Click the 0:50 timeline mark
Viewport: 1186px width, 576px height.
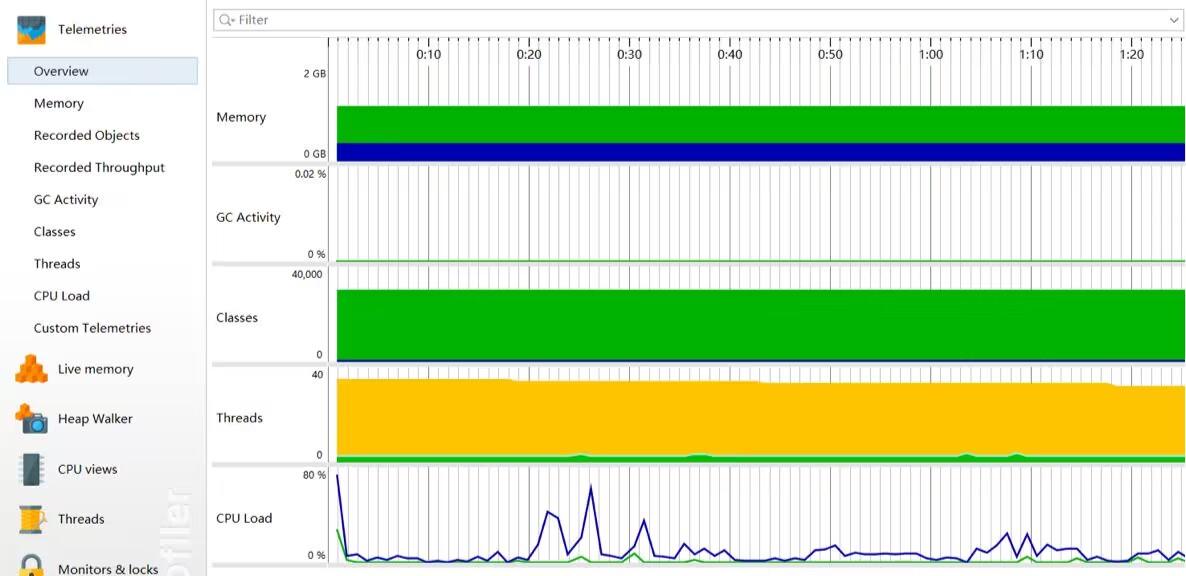point(831,55)
